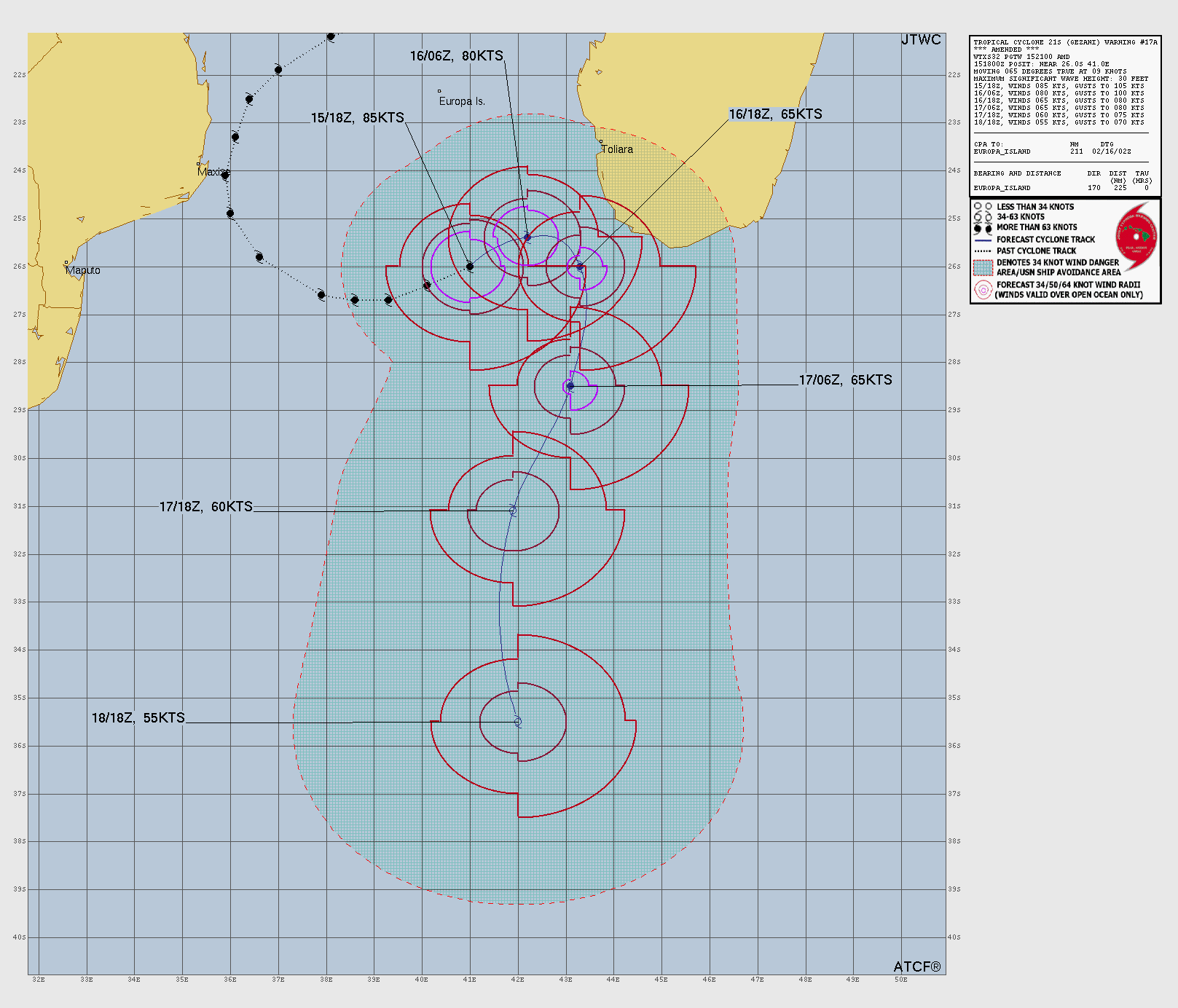Click the 15/18Z current position marker

tap(470, 267)
